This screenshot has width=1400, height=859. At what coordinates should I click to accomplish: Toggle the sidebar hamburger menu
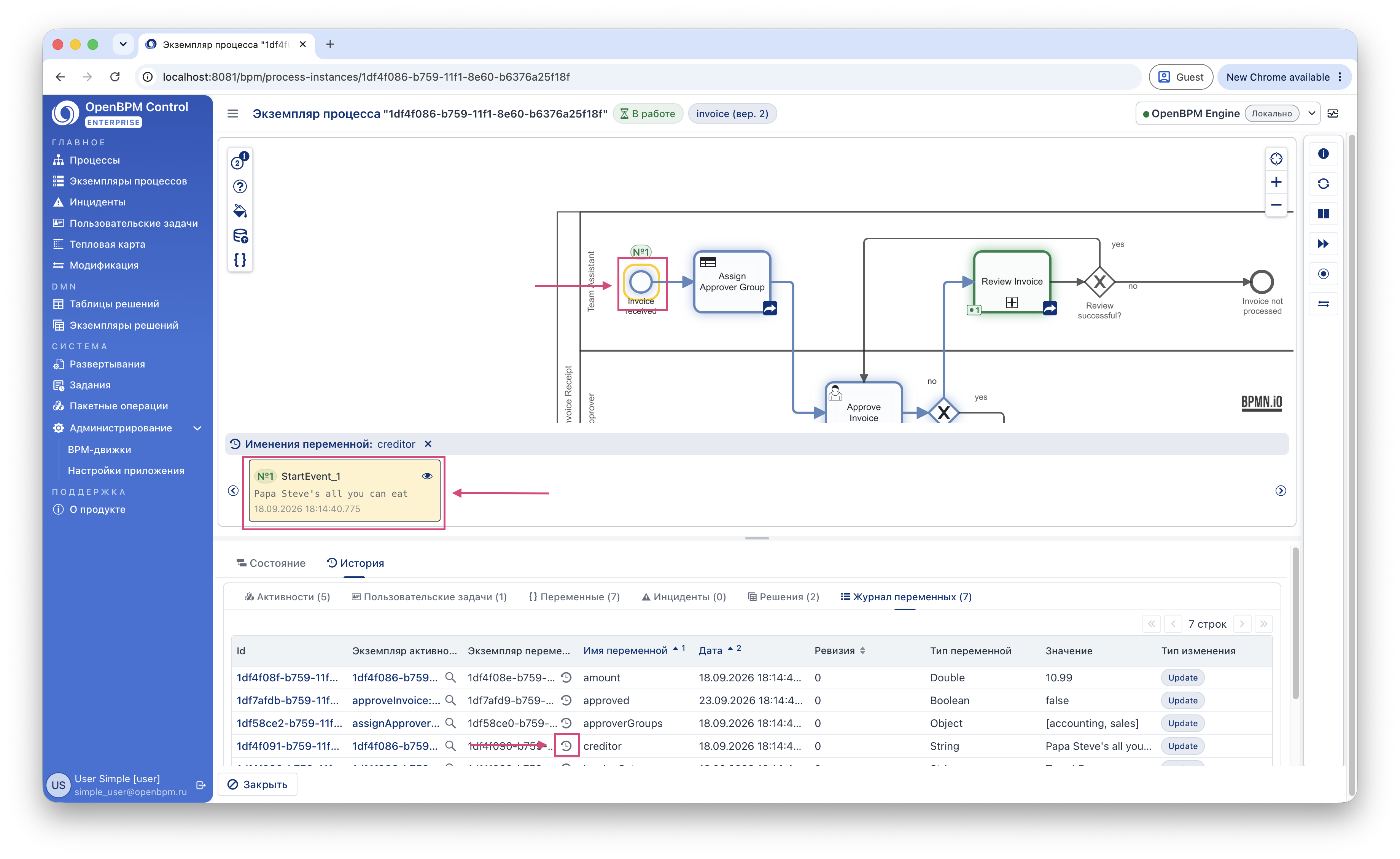(x=233, y=114)
